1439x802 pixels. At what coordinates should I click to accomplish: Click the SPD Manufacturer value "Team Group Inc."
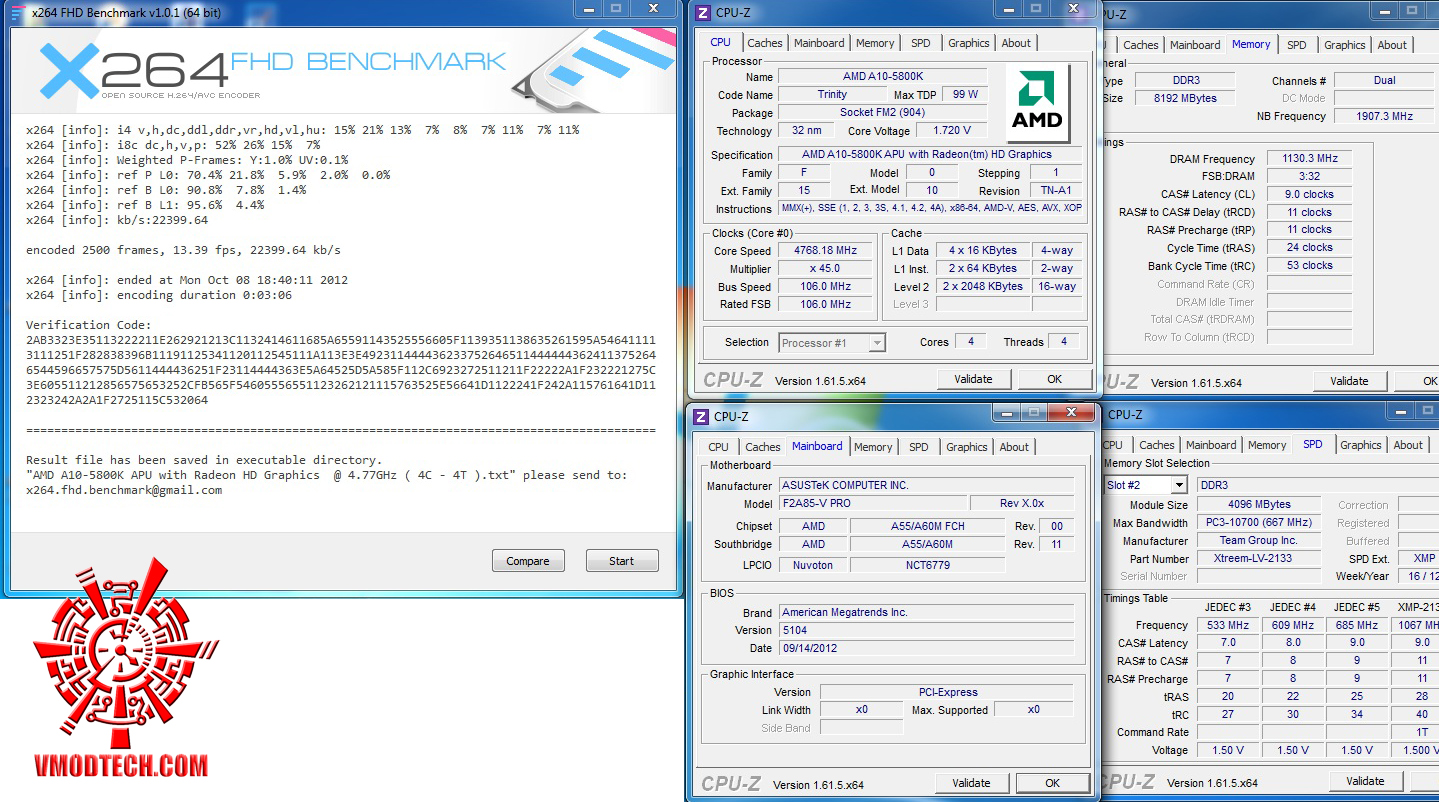pos(1257,541)
